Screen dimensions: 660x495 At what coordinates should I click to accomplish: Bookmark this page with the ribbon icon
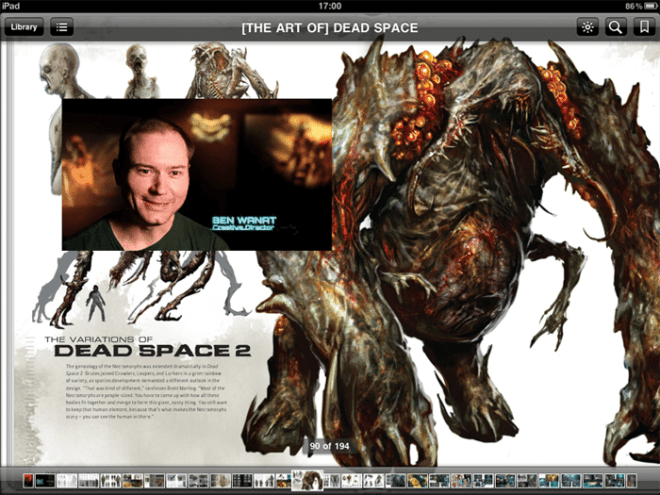point(644,27)
